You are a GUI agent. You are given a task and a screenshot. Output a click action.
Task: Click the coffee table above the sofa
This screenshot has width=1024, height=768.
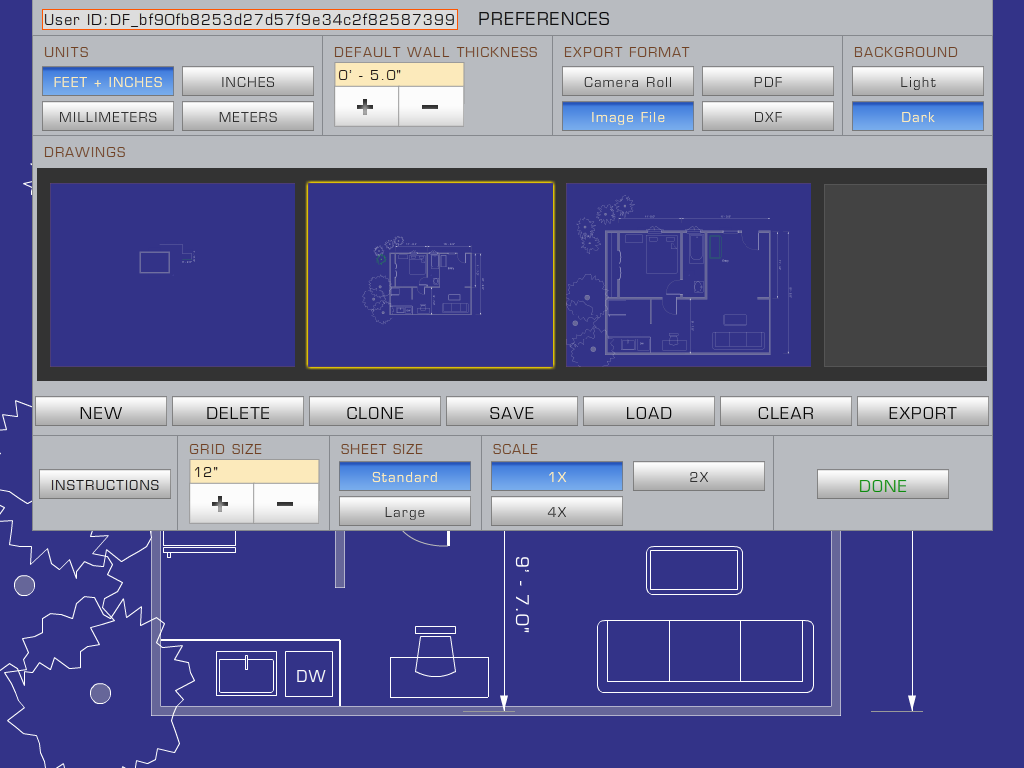(694, 570)
